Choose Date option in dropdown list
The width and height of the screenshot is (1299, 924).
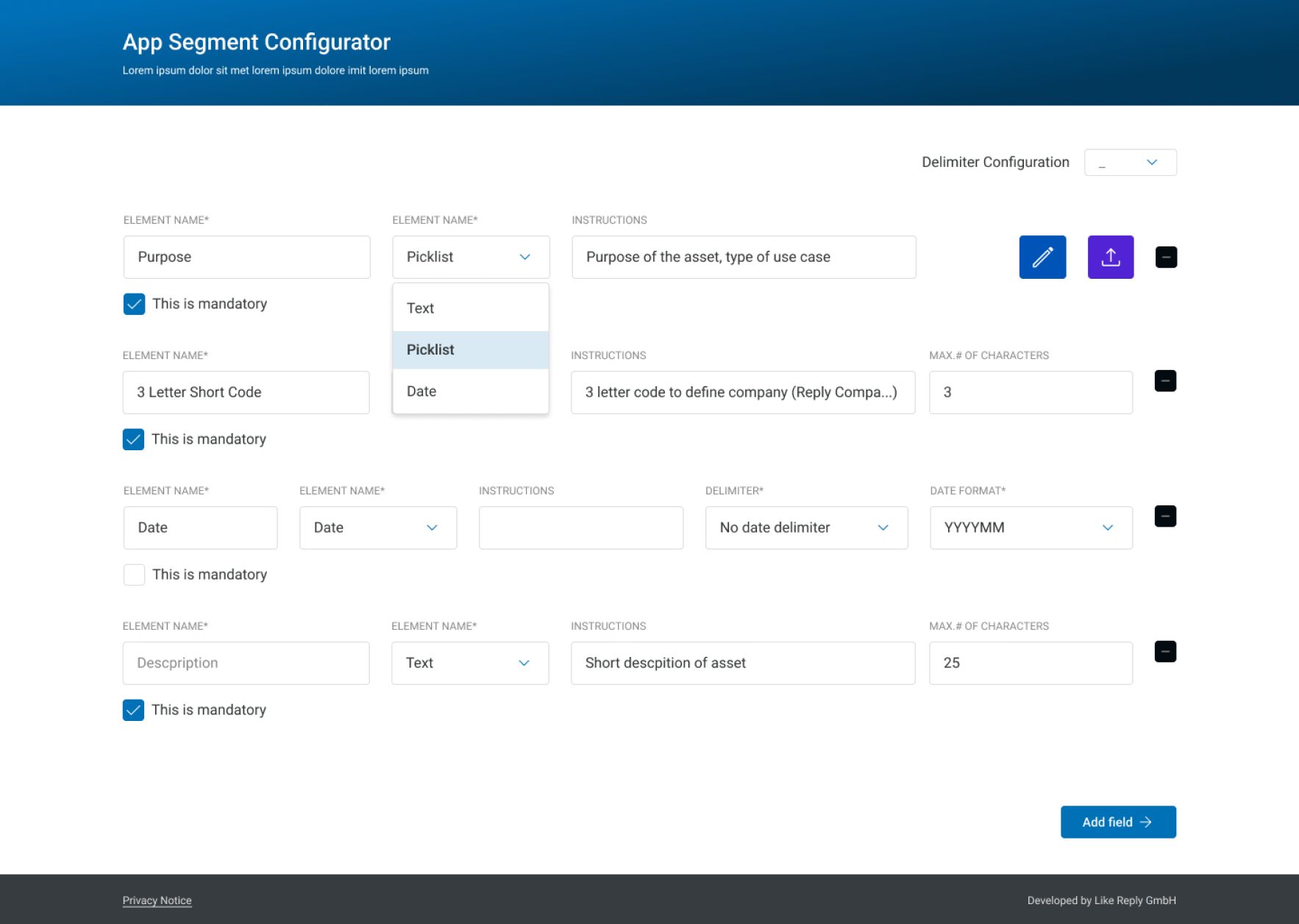(x=471, y=391)
